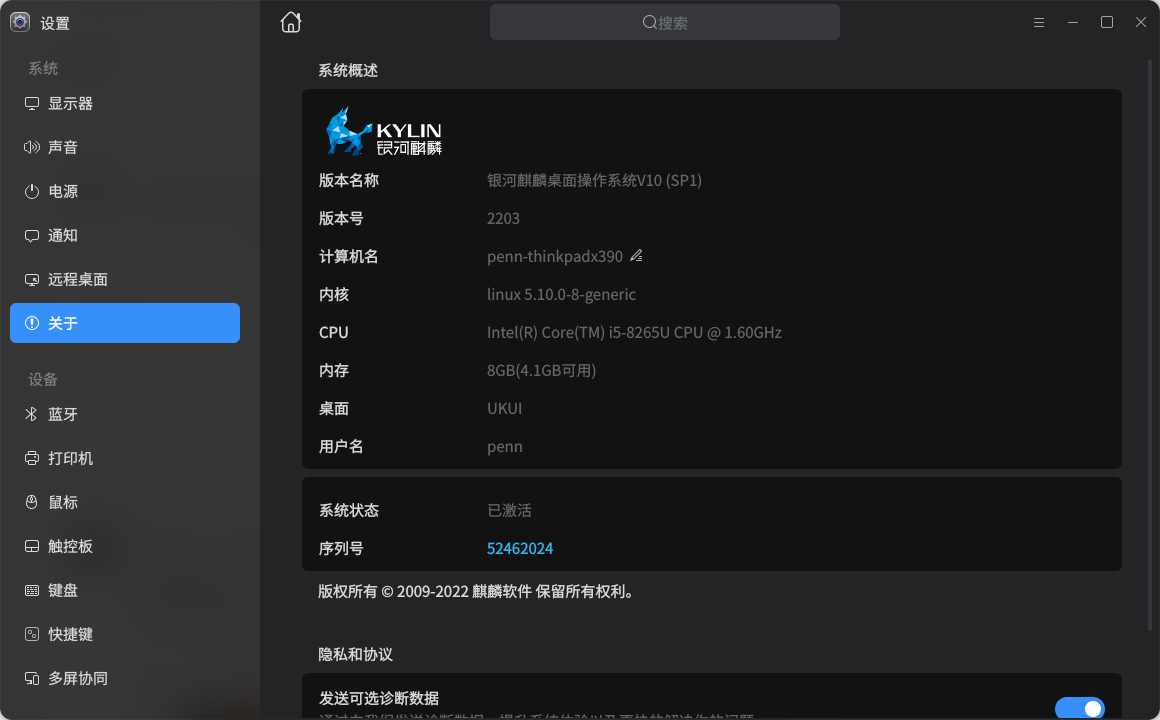
Task: Click the 设置 window title text
Action: (55, 24)
